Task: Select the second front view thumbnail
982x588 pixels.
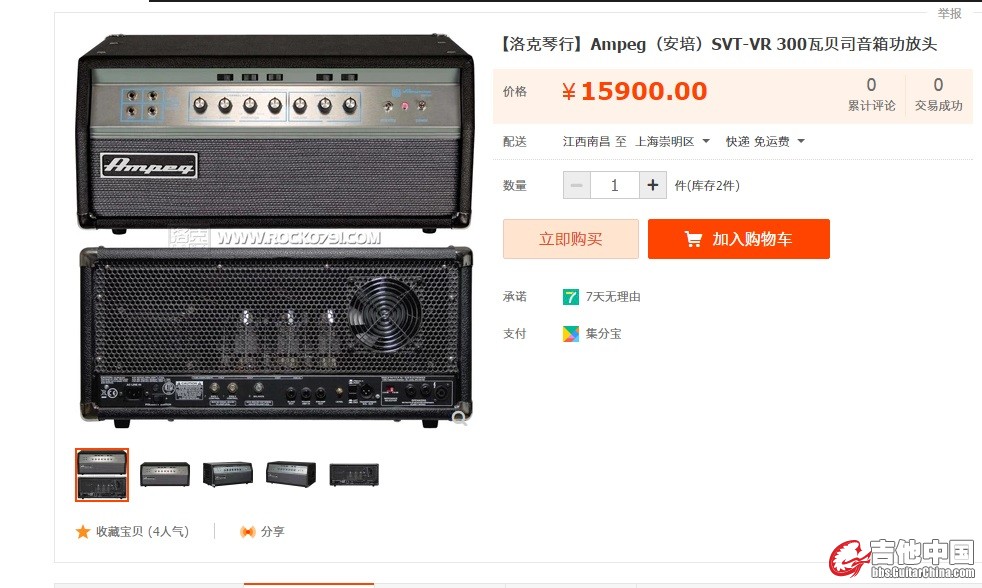Action: [x=165, y=475]
